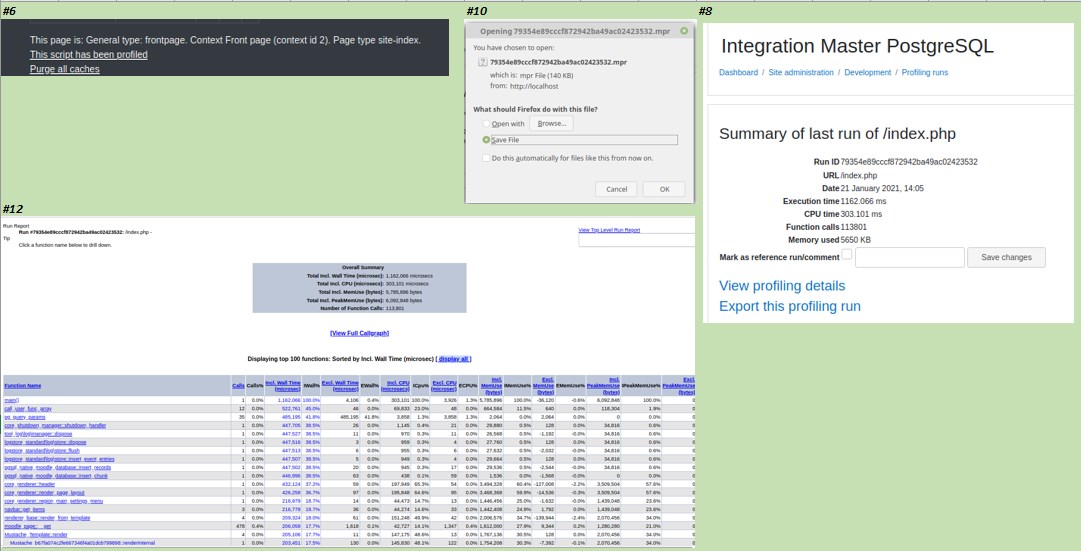Click the Save changes button
The height and width of the screenshot is (551, 1081).
[1007, 257]
